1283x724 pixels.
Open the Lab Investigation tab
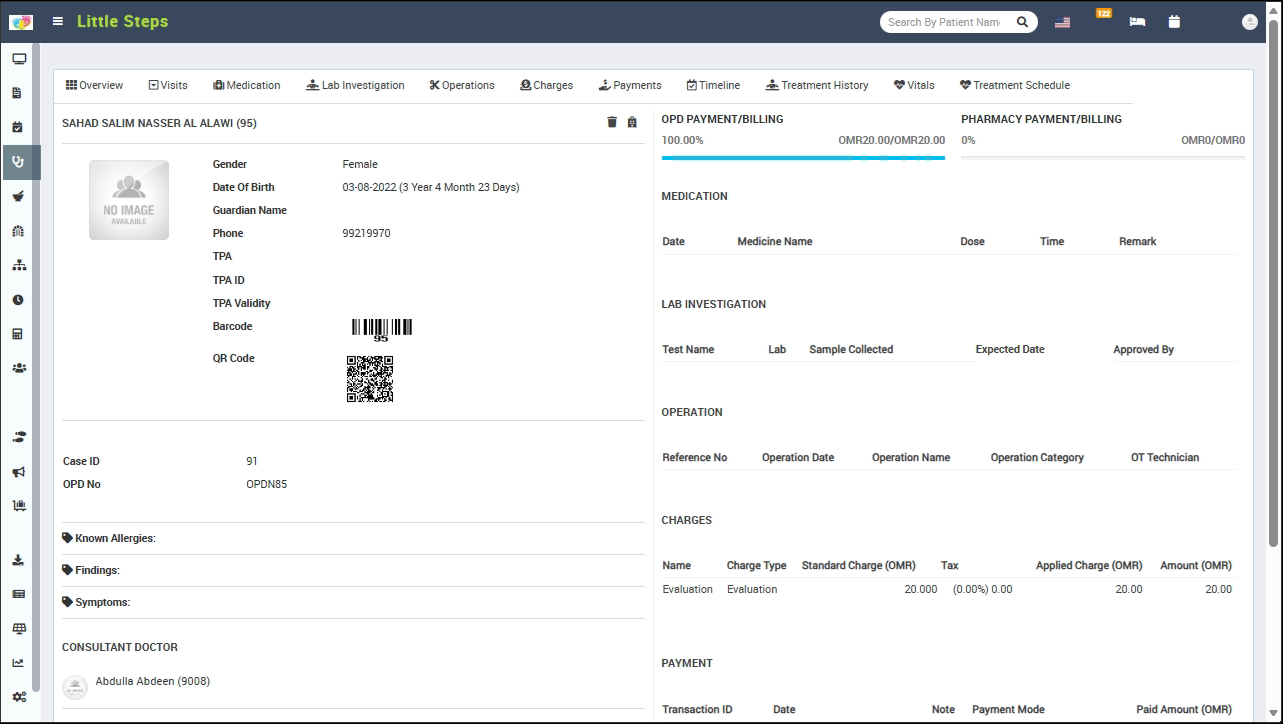pos(355,85)
